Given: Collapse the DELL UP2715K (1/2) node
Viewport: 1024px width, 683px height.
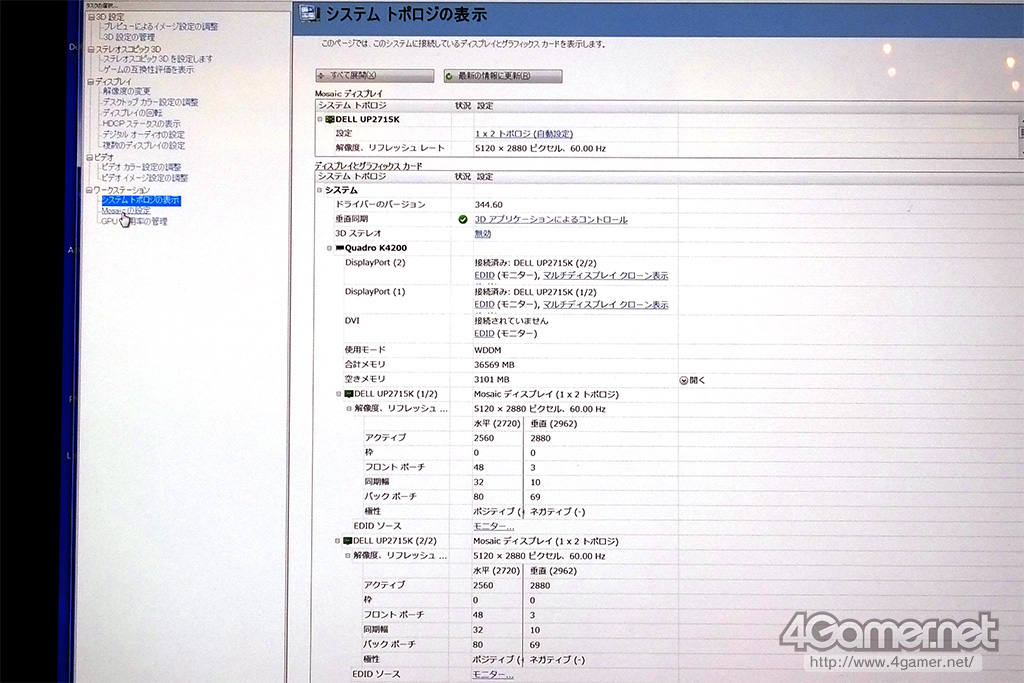Looking at the screenshot, I should pos(338,394).
